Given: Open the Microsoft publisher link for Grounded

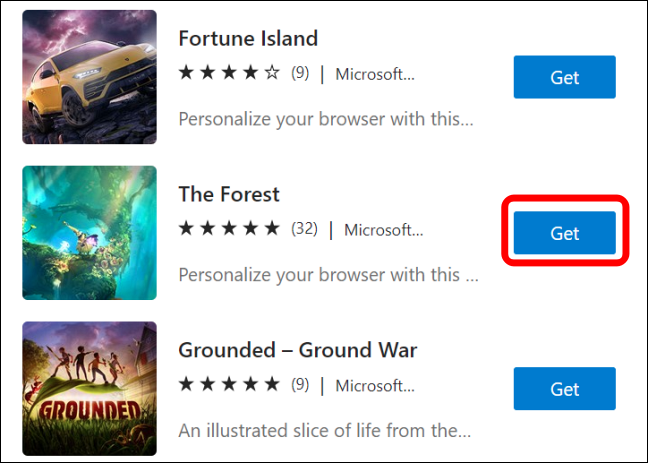Looking at the screenshot, I should [x=374, y=385].
